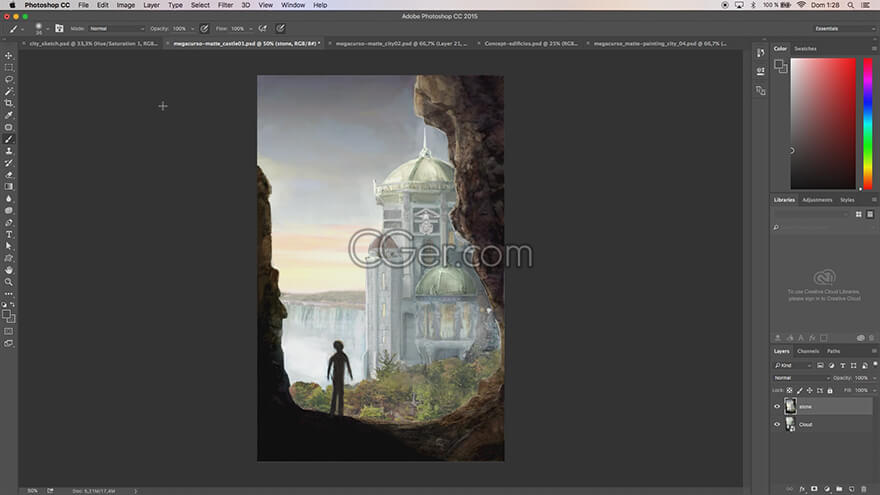This screenshot has height=495, width=880.
Task: Switch to the Swatches tab
Action: pyautogui.click(x=805, y=49)
